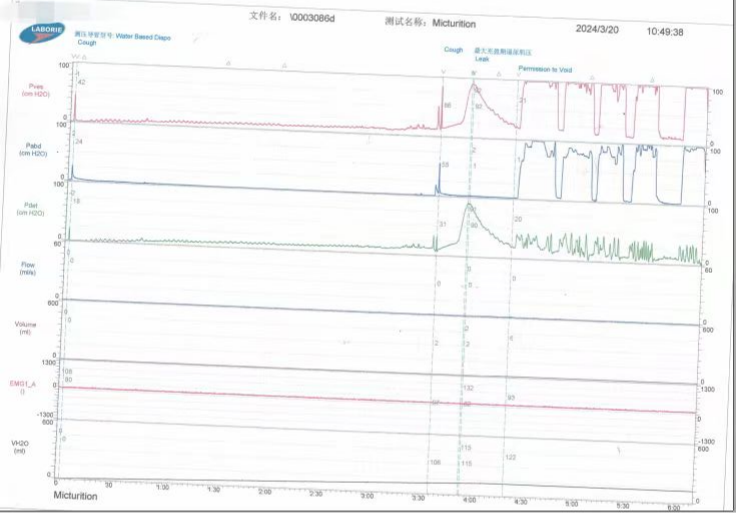
Task: Click the Micturition label below the time axis
Action: 76,495
